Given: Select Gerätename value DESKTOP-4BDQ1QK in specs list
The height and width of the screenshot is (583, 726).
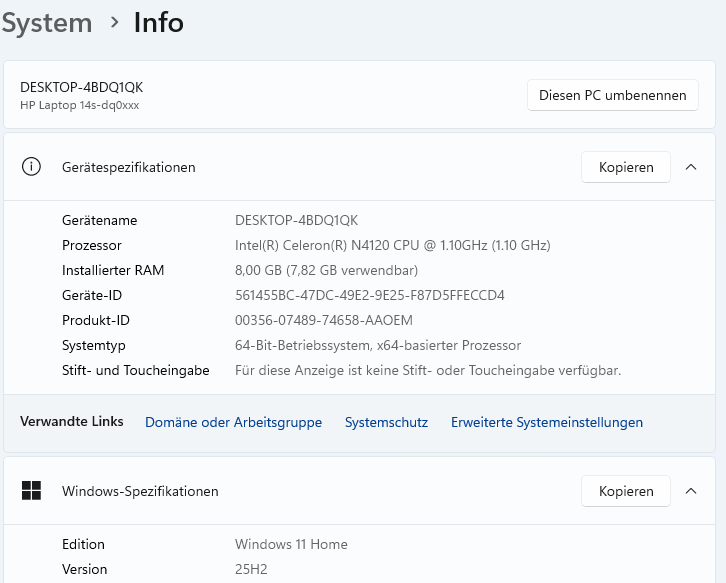Looking at the screenshot, I should (296, 220).
